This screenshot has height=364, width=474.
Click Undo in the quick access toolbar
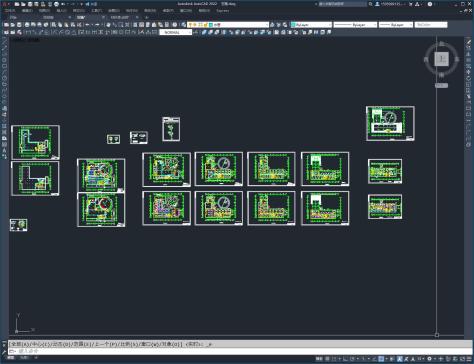[x=64, y=4]
